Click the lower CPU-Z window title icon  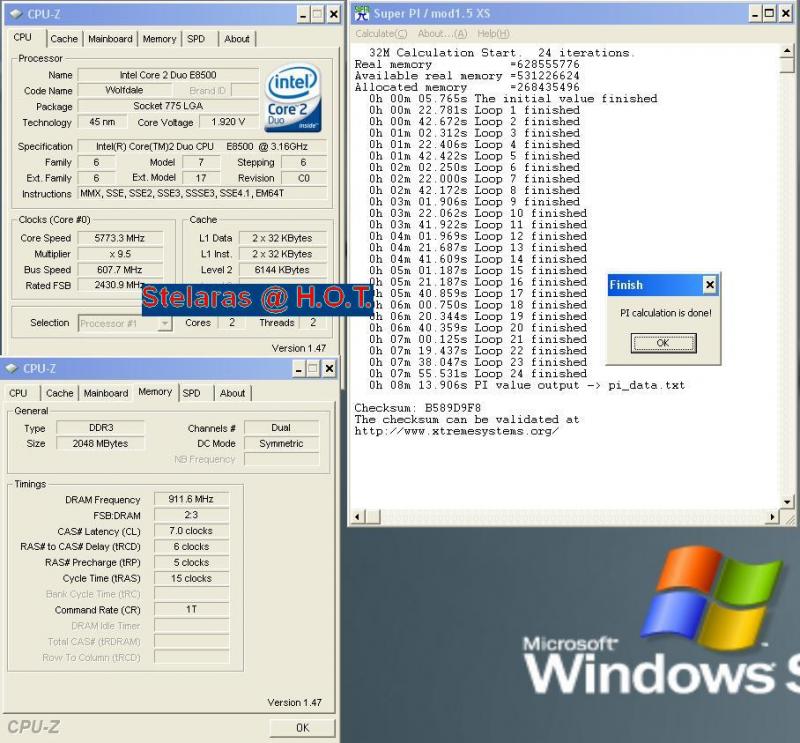tap(11, 368)
